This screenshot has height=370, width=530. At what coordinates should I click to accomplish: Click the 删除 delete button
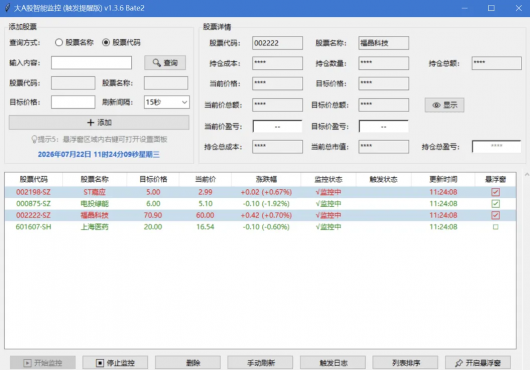188,363
